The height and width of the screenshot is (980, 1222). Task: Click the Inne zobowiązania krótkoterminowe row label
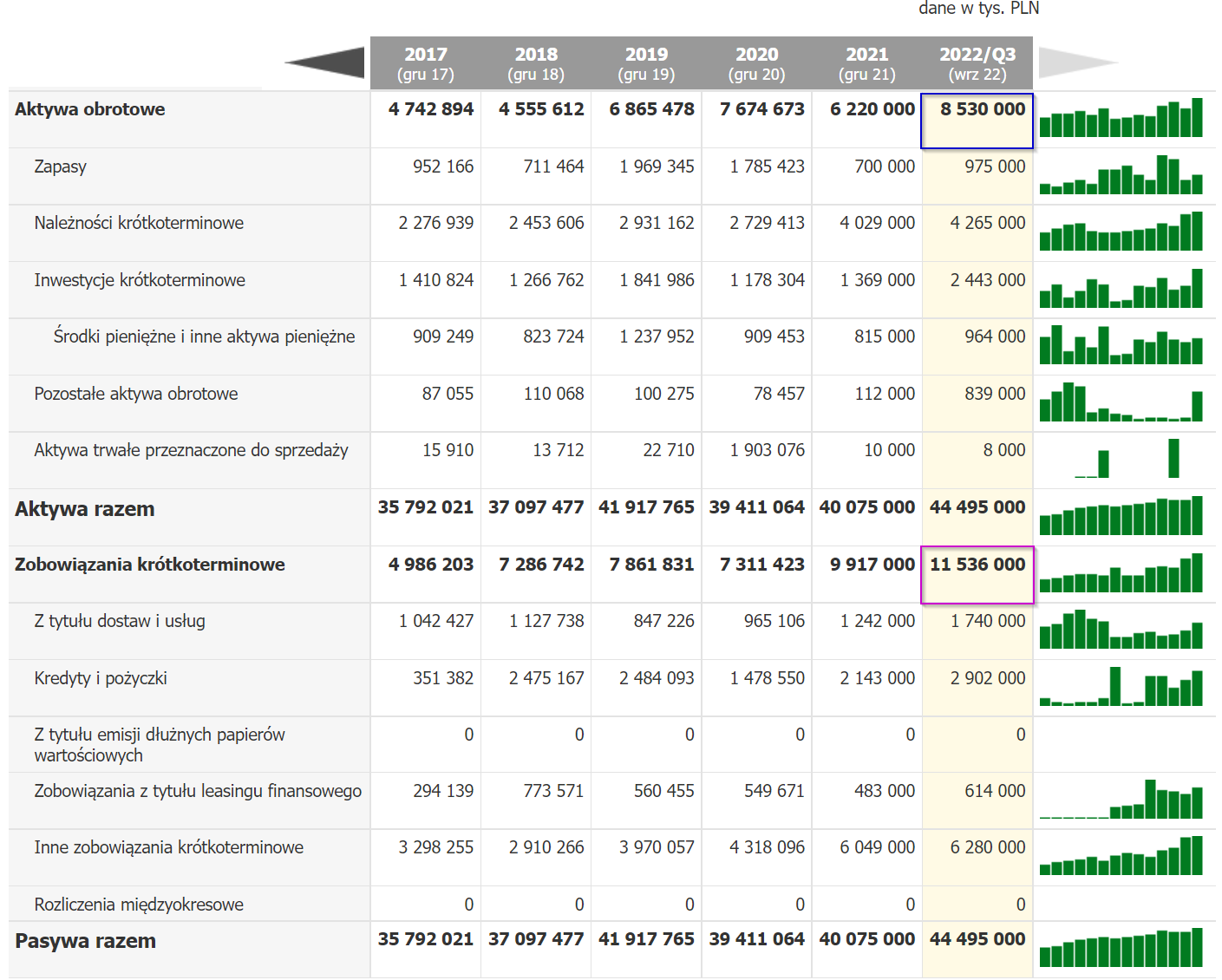coord(169,847)
